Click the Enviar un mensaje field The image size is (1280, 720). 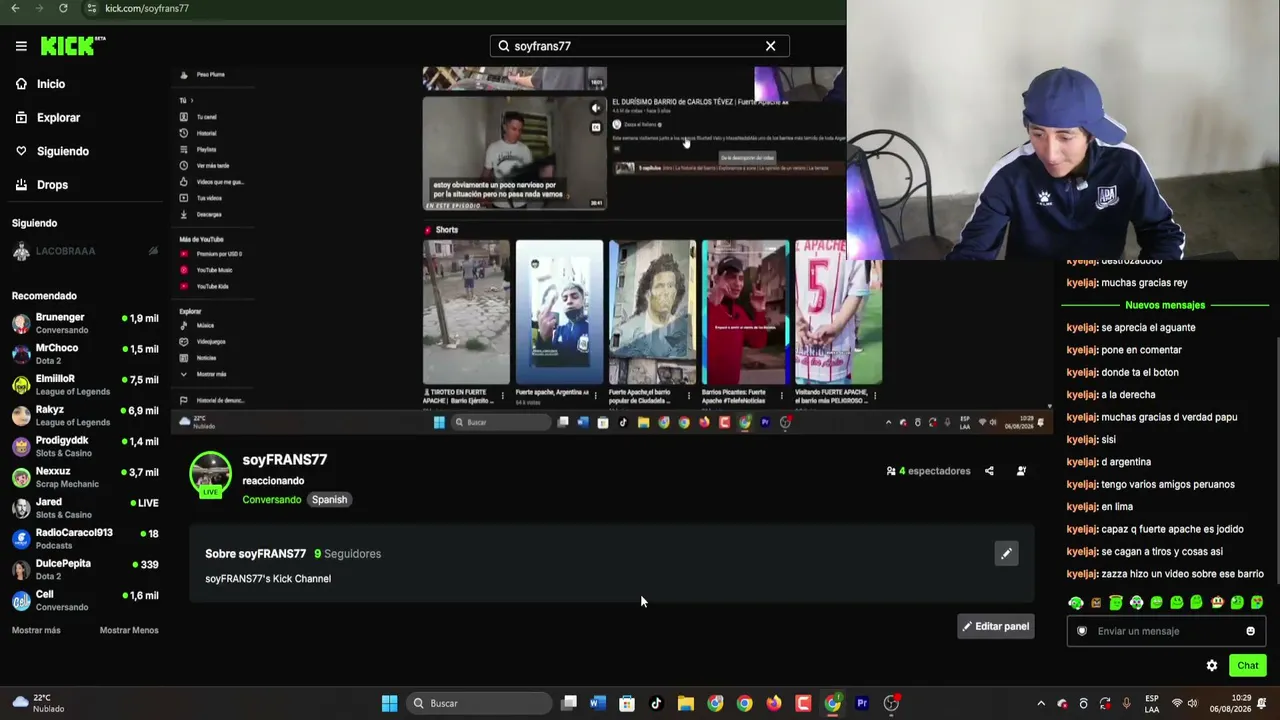1166,631
